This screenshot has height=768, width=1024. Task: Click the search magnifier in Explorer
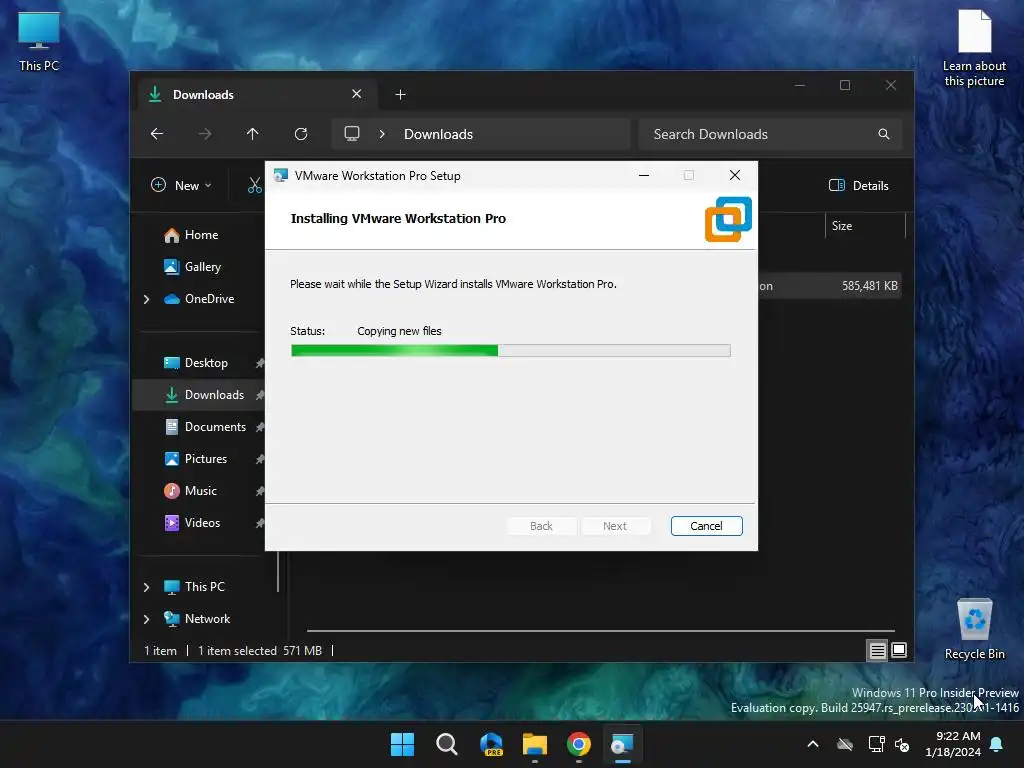(884, 134)
